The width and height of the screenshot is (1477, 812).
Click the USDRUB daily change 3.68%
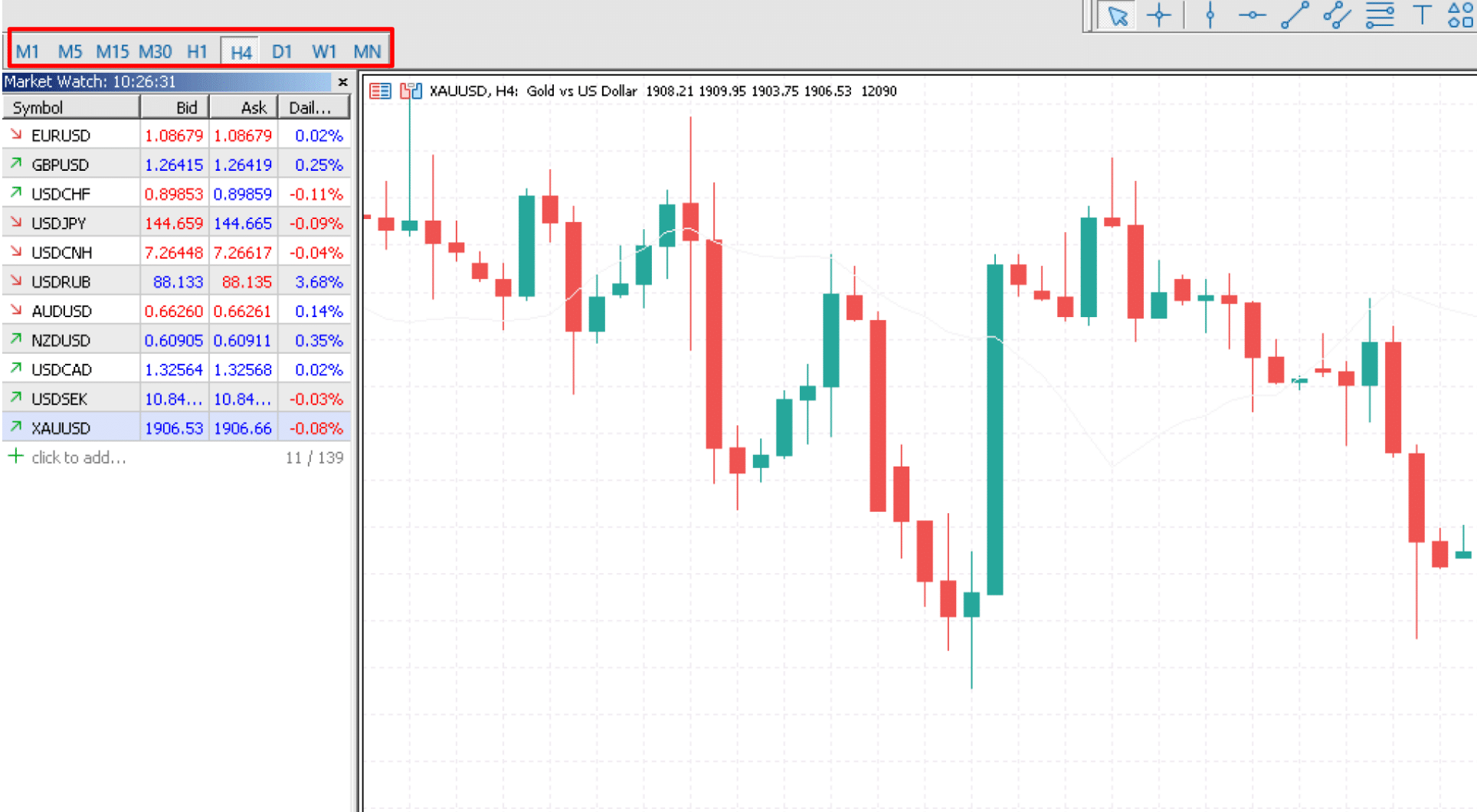319,282
